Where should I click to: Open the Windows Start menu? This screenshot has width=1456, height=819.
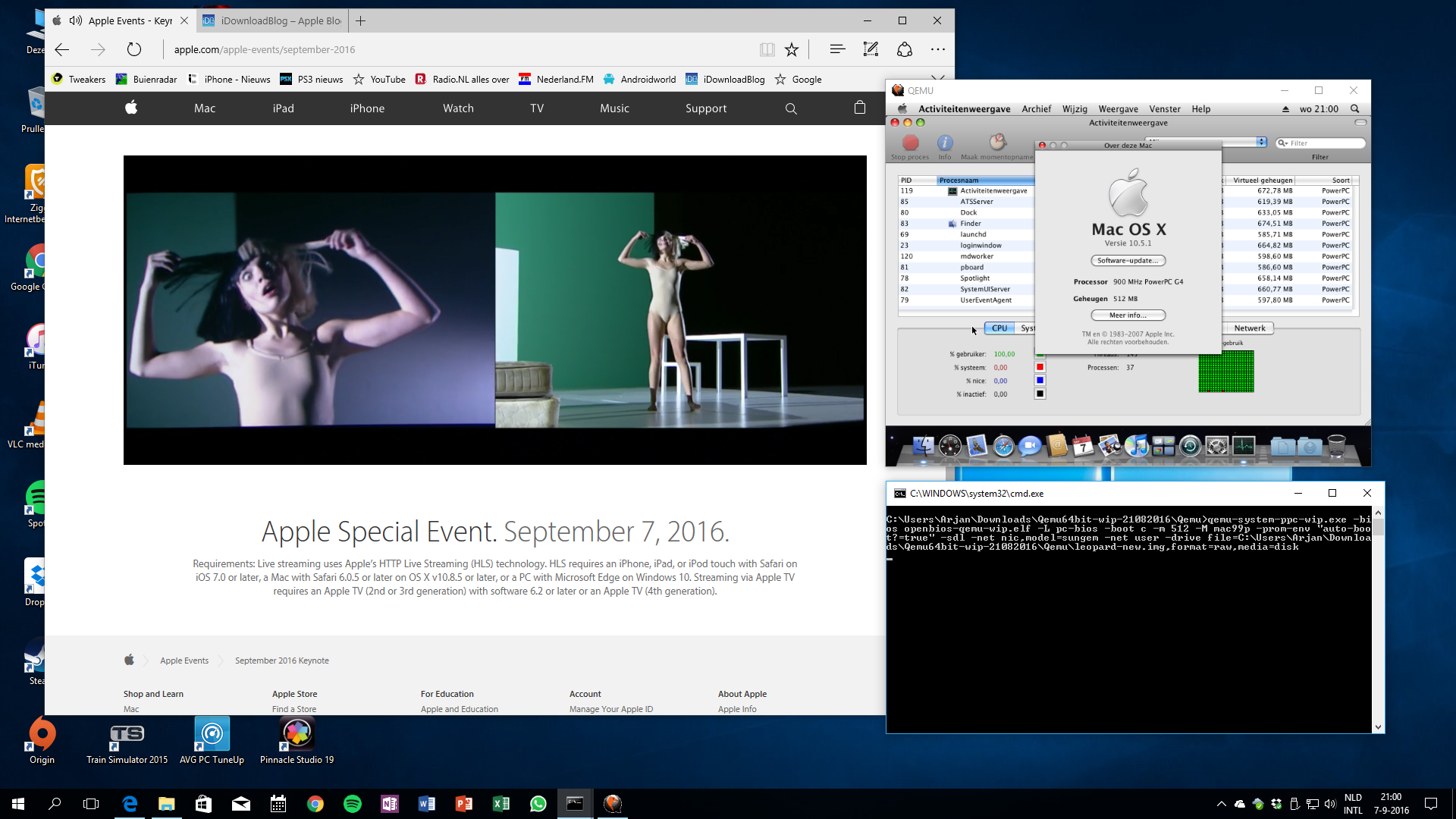[x=18, y=804]
